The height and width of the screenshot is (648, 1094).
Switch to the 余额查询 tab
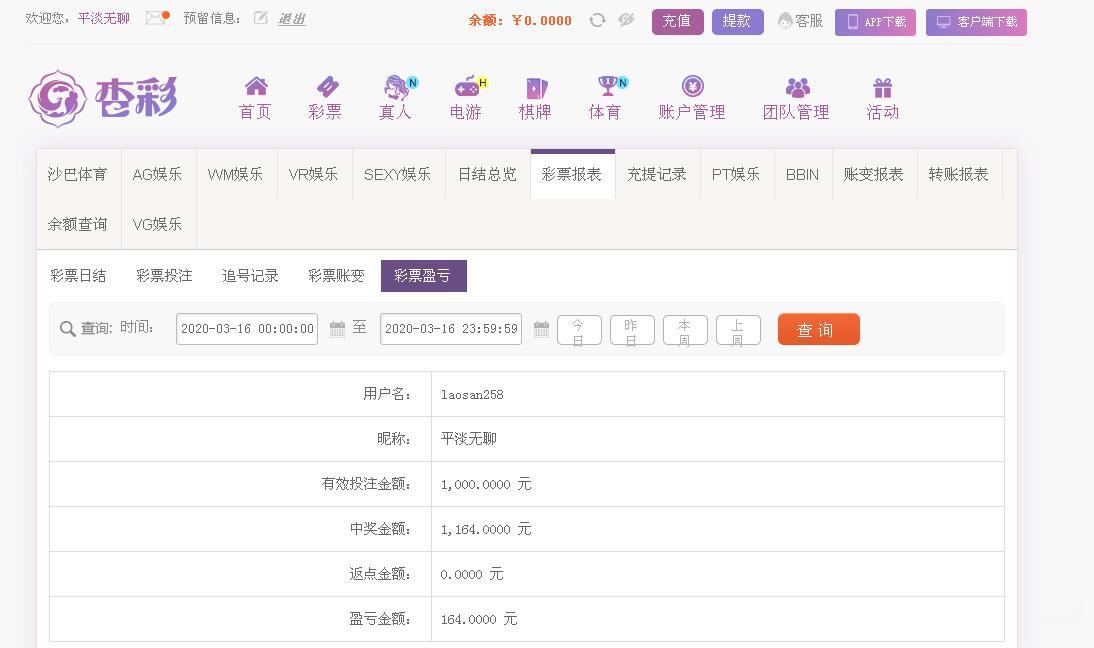pos(78,224)
